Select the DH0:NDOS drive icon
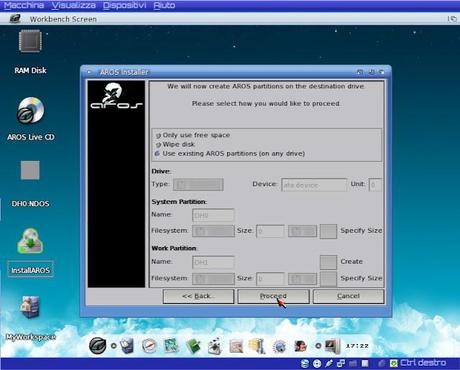Viewport: 460px width, 370px height. pos(30,170)
